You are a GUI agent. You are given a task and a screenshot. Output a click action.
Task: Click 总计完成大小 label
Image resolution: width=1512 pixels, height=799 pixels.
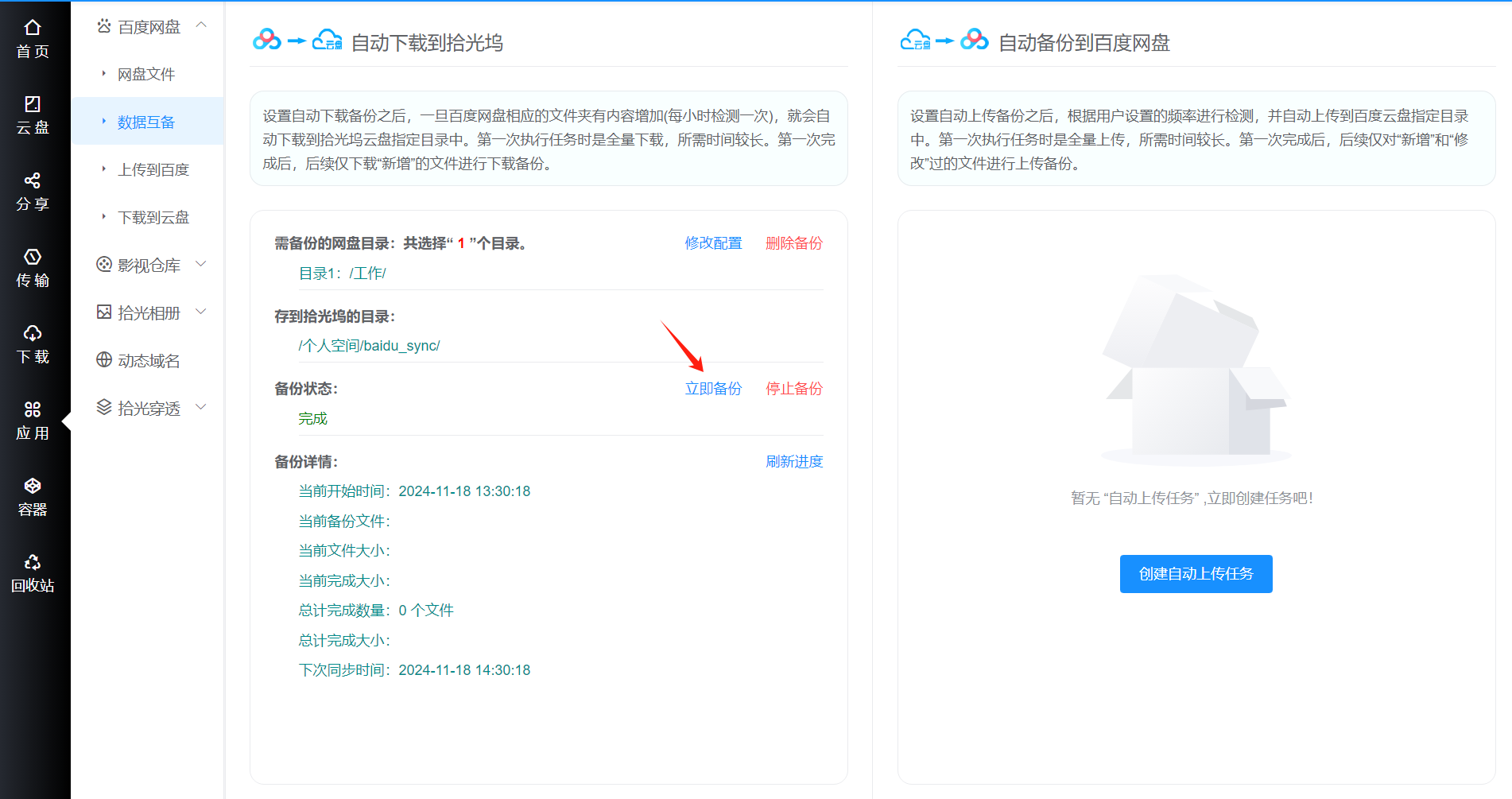tap(344, 641)
